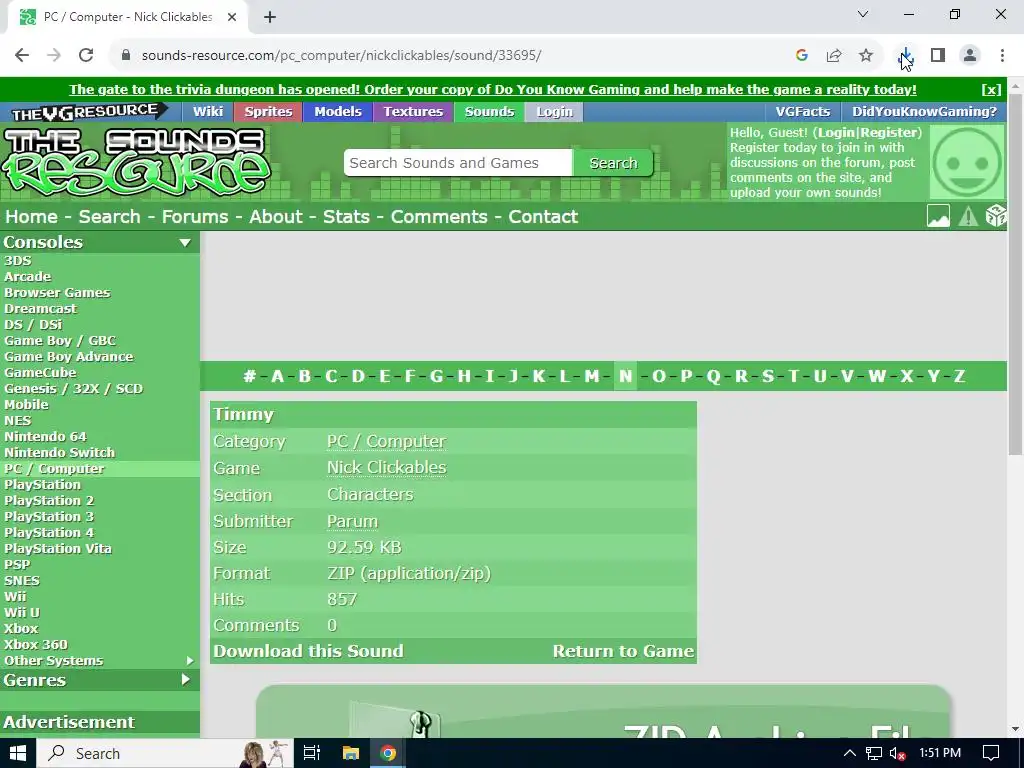The image size is (1024, 768).
Task: Click the tab search chevron
Action: coord(863,14)
